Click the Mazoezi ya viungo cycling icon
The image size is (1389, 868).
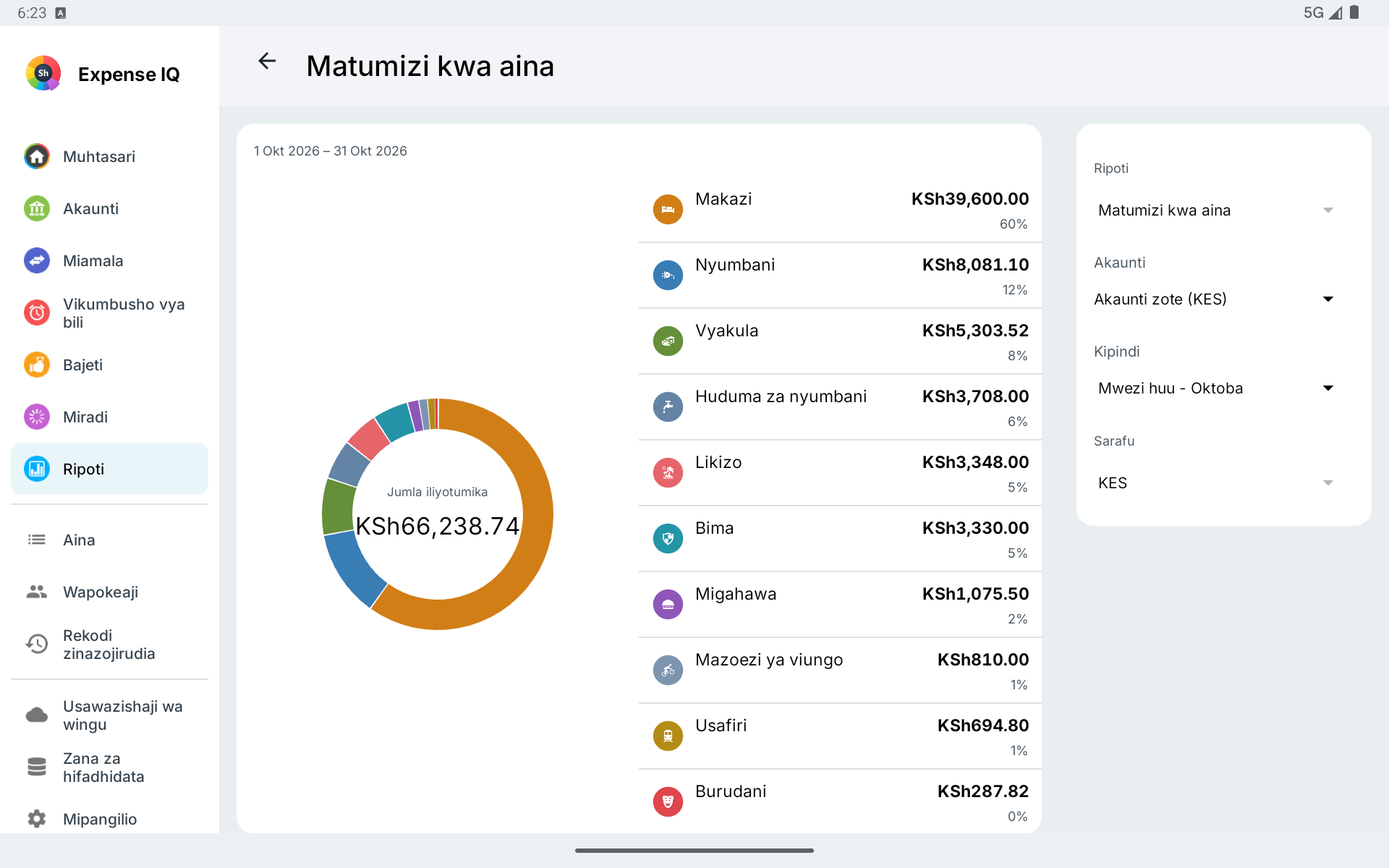point(668,671)
